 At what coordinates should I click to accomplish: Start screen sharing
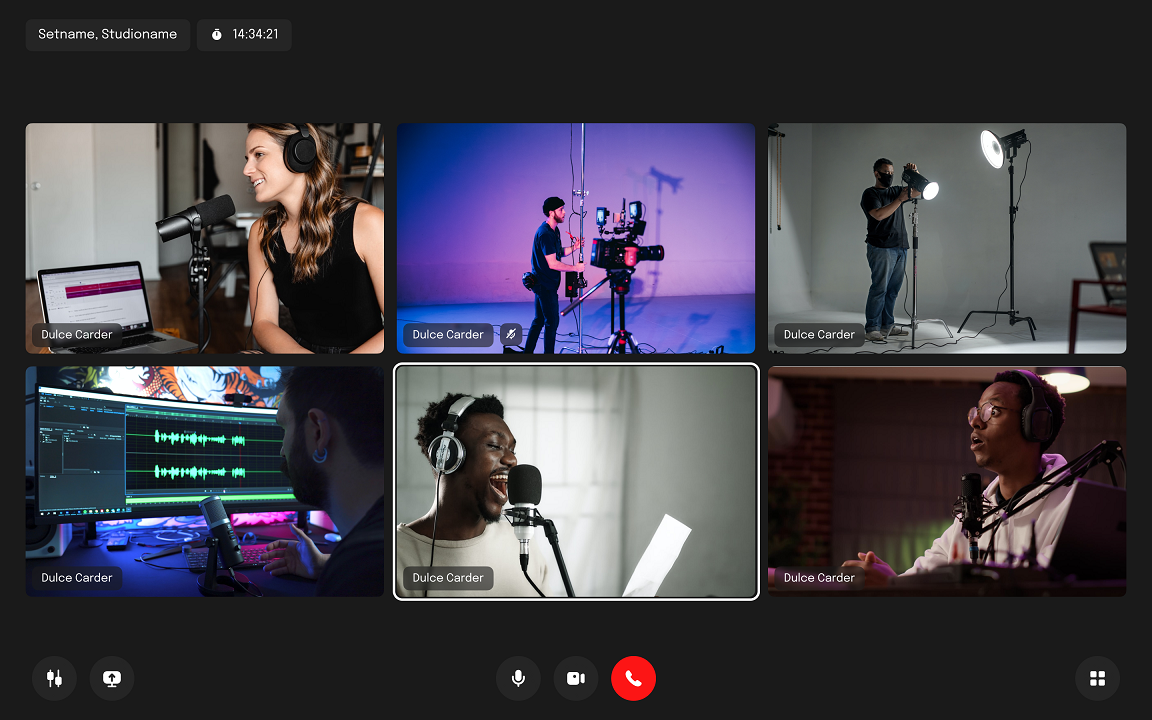coord(112,678)
